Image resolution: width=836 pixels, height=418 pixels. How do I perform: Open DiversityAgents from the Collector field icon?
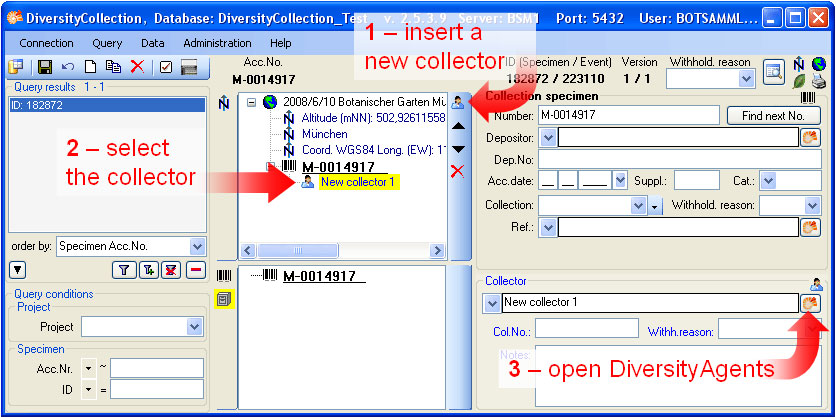coord(810,302)
